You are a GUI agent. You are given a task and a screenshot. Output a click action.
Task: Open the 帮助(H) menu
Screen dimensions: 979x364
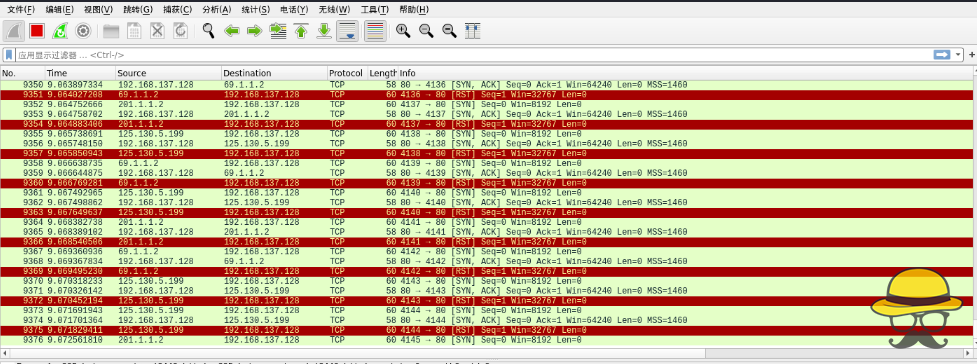(414, 9)
